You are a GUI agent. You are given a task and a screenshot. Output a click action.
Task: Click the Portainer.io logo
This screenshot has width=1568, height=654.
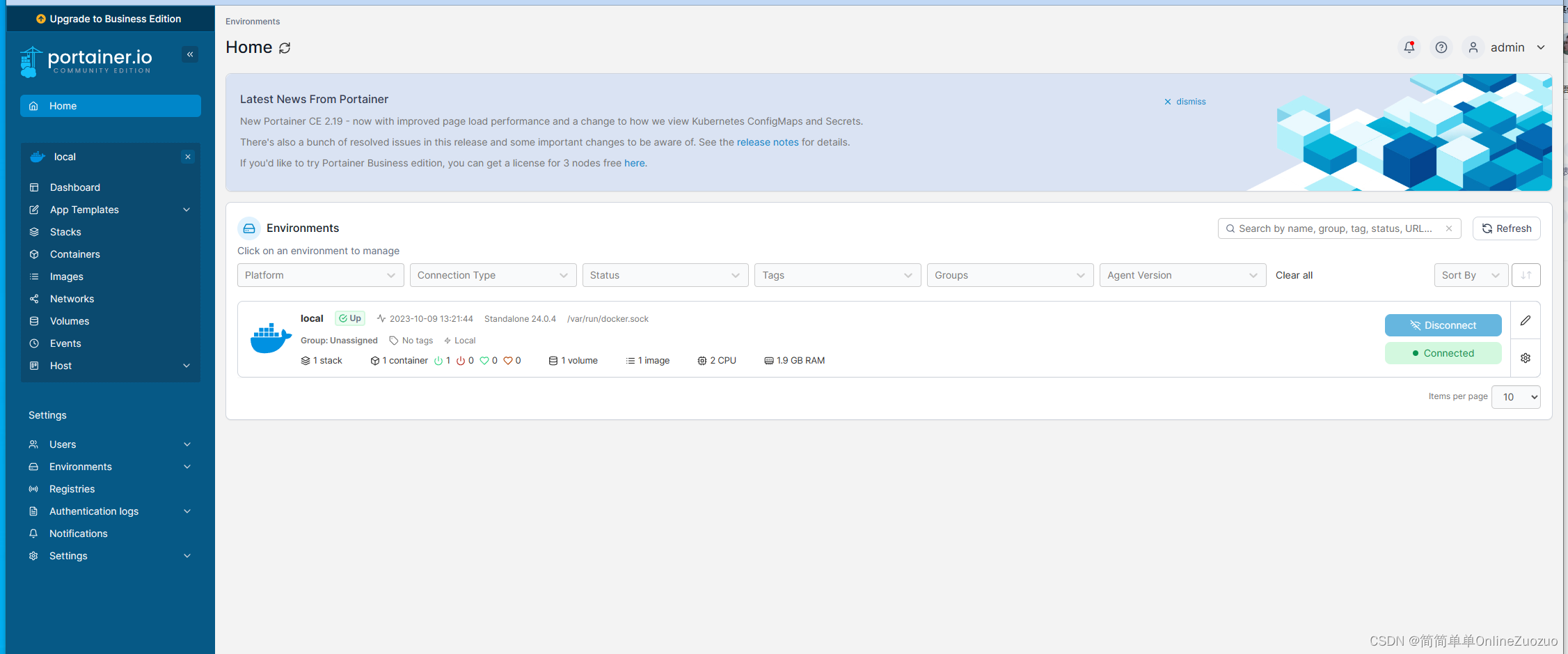coord(86,61)
